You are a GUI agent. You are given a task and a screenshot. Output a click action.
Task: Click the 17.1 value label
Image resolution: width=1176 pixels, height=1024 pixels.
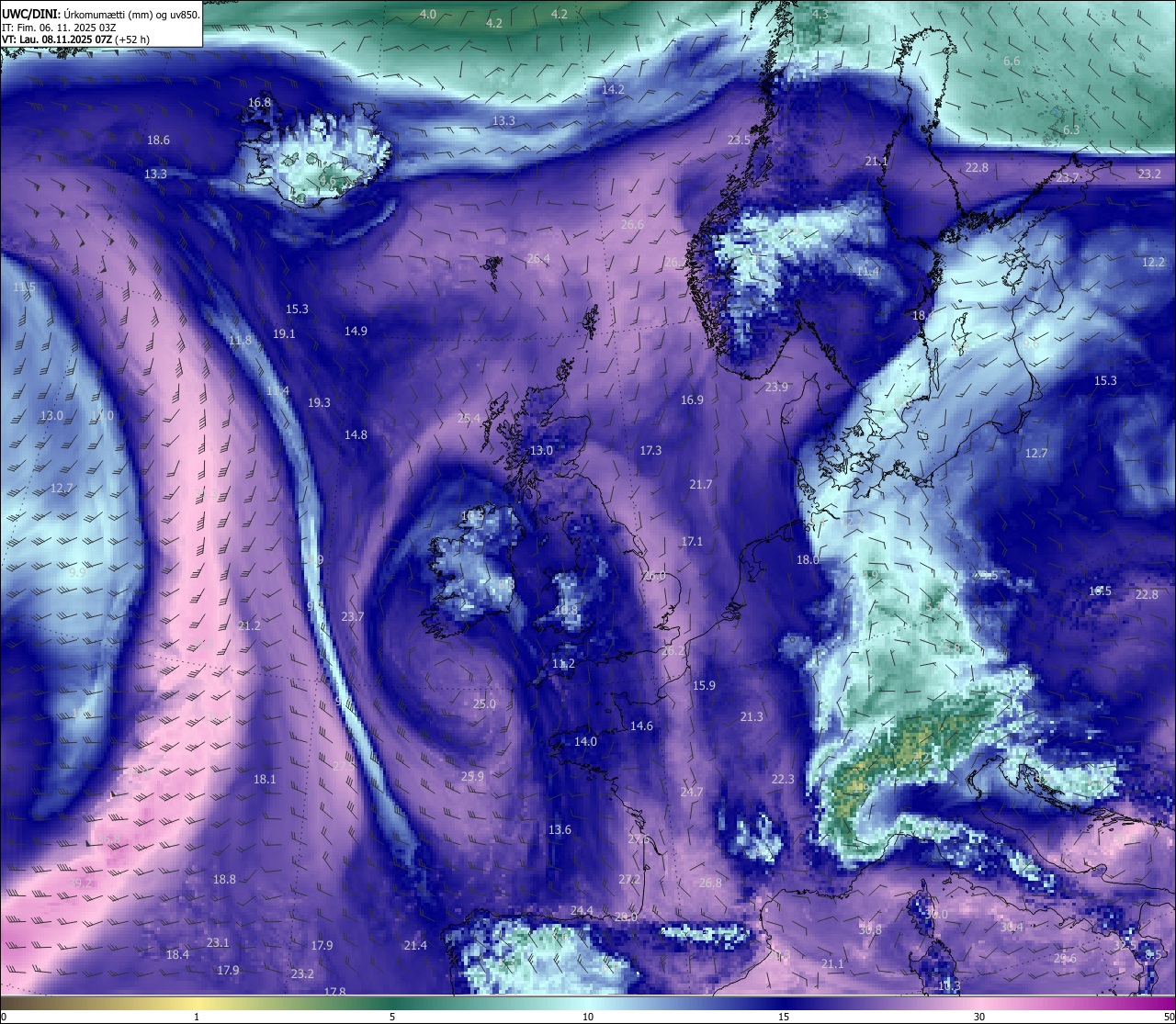692,542
